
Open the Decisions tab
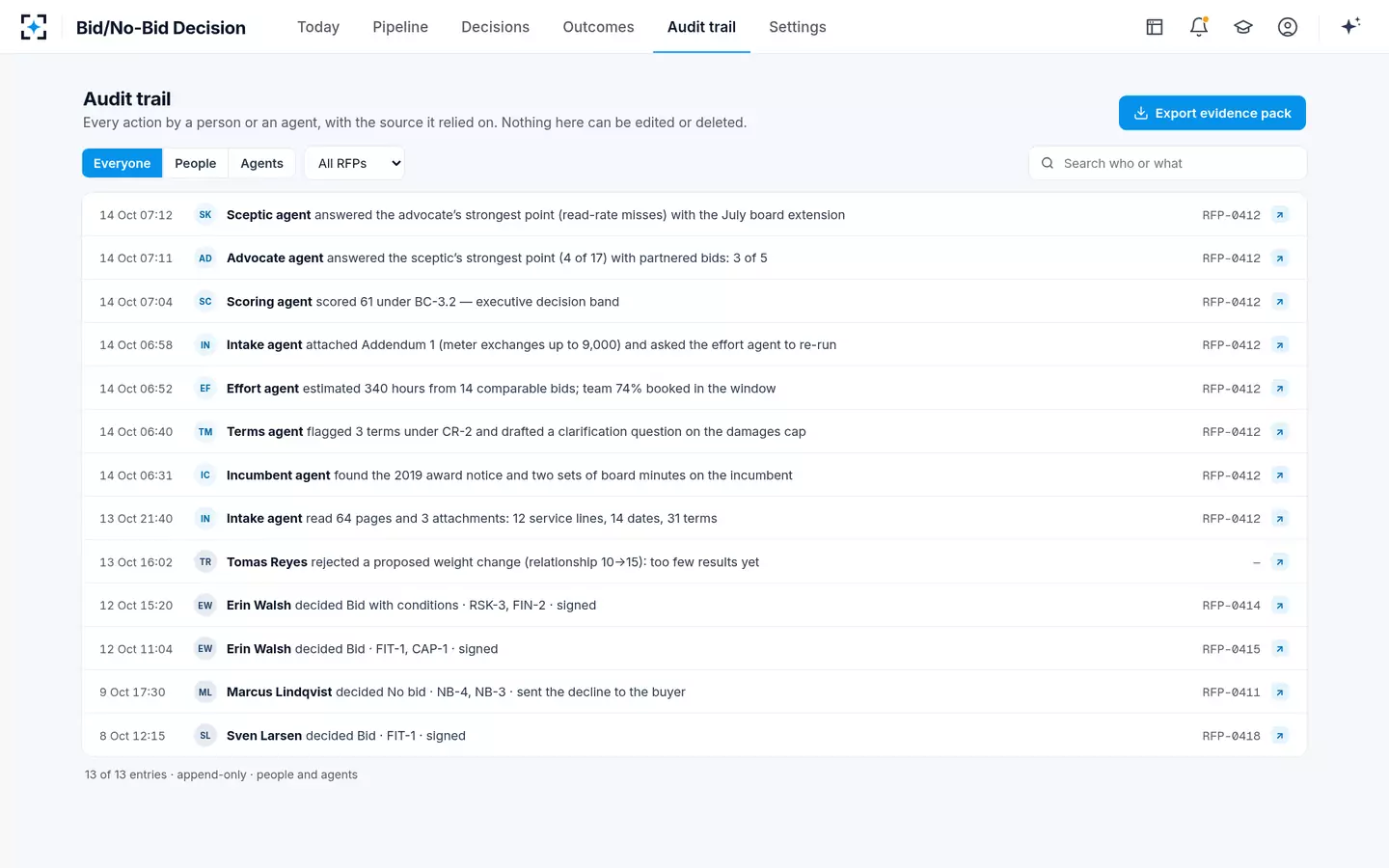[495, 27]
